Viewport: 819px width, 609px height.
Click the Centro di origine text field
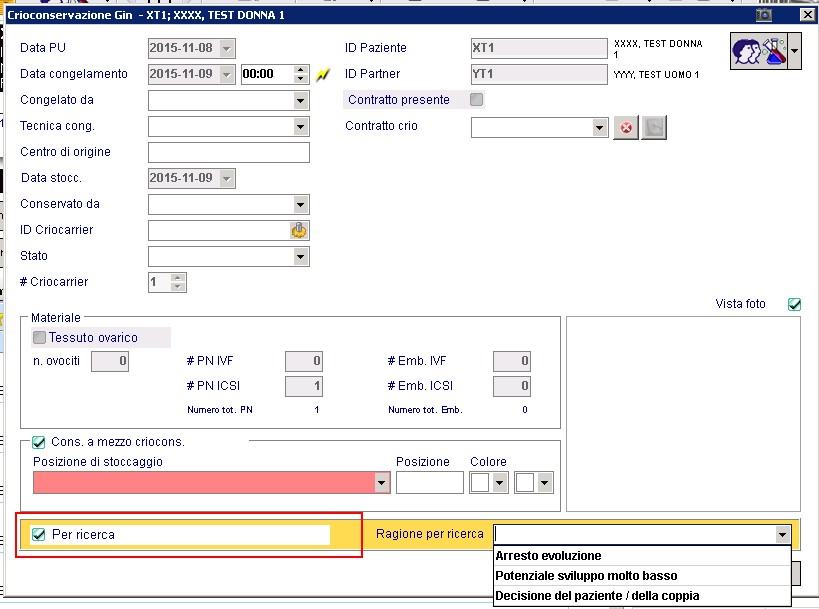(229, 153)
